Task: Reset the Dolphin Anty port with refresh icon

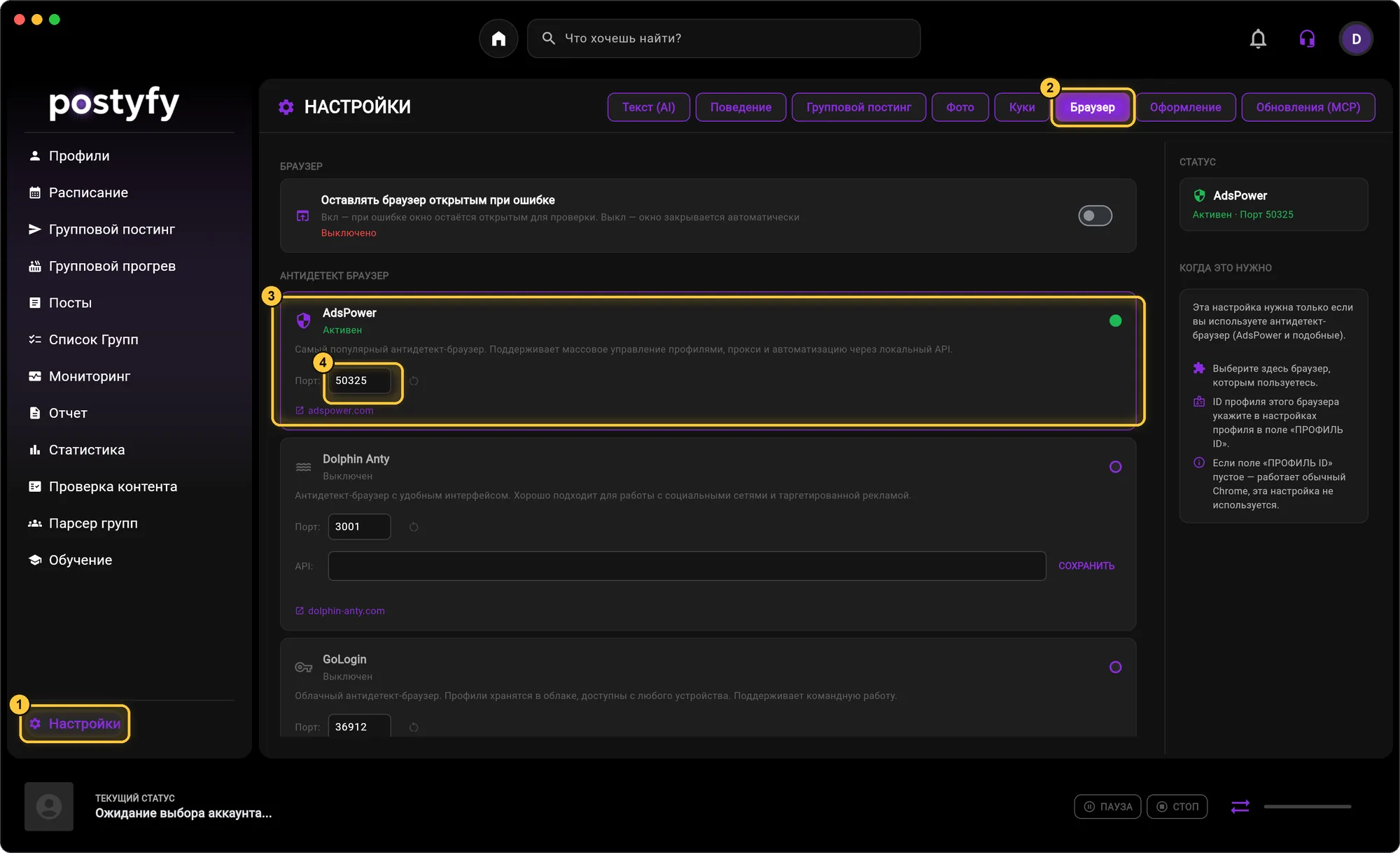Action: (414, 527)
